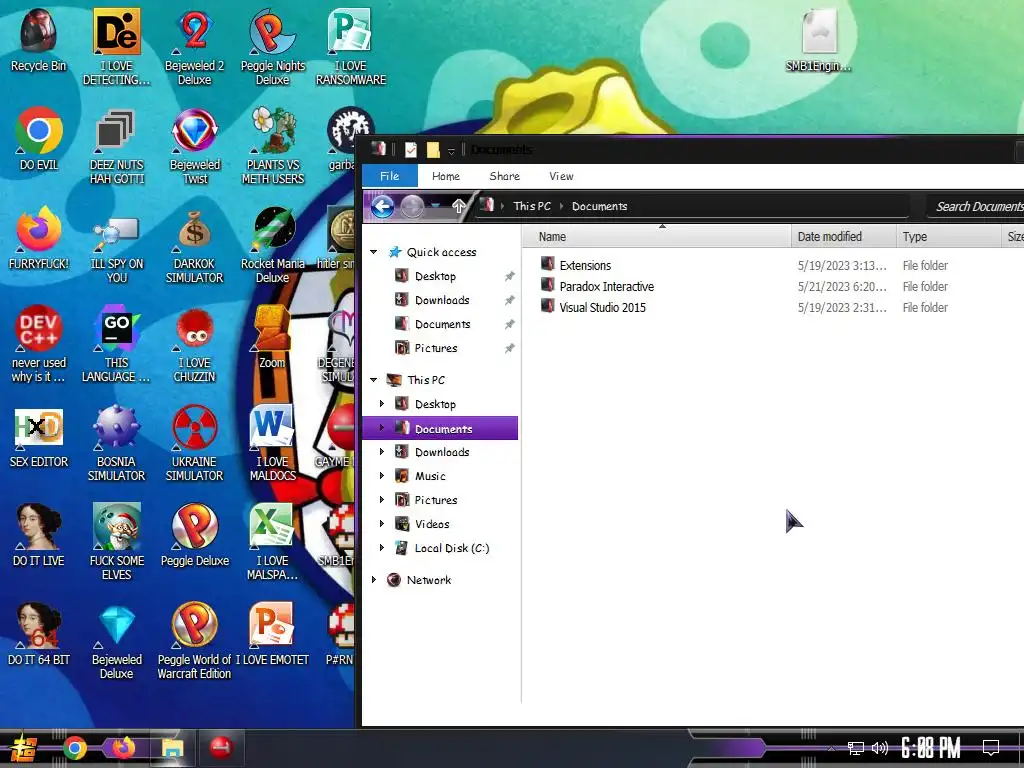
Task: Select the Extensions folder
Action: point(585,265)
